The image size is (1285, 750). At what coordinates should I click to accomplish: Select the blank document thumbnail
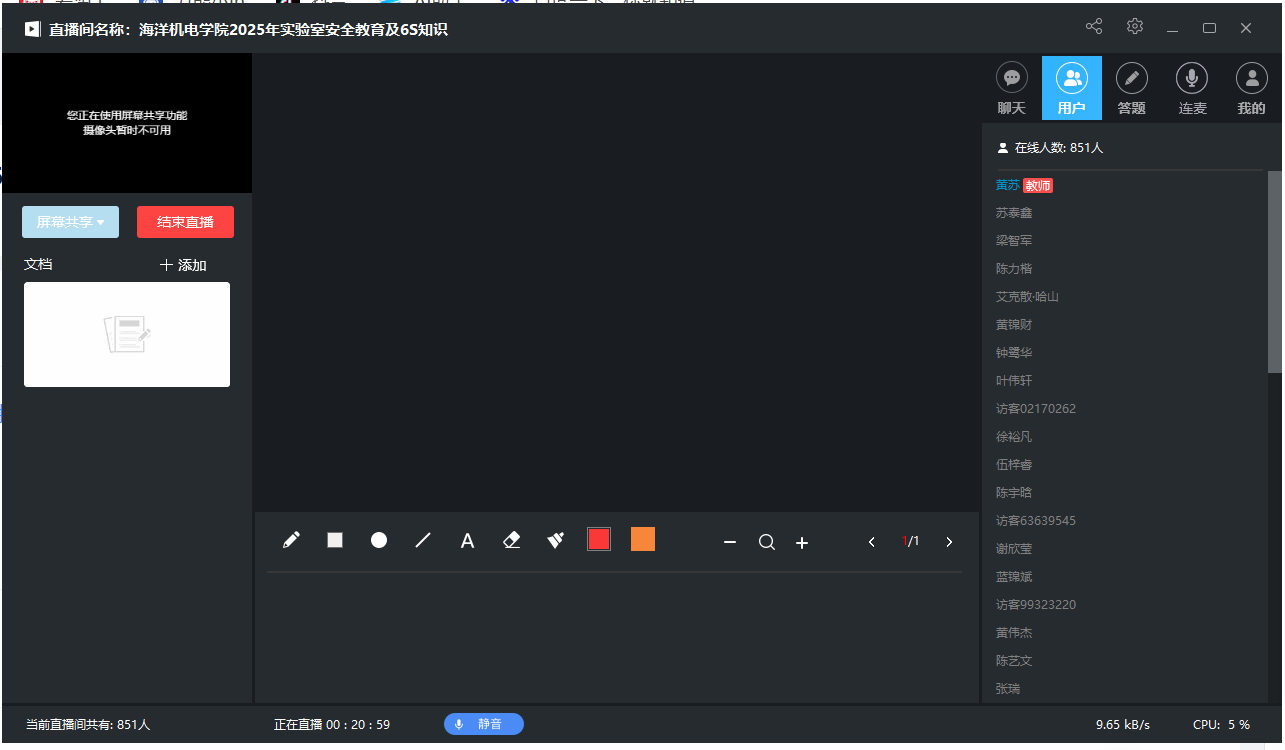click(x=127, y=334)
